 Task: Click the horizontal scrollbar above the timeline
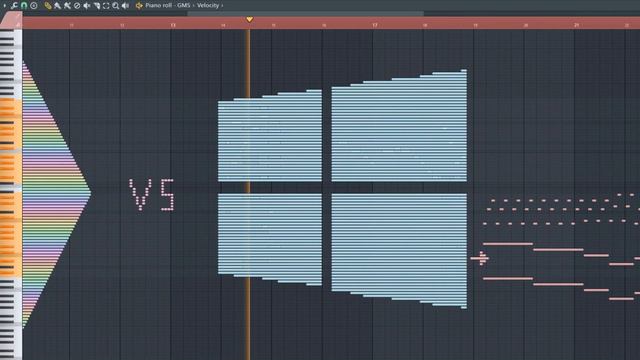[305, 13]
